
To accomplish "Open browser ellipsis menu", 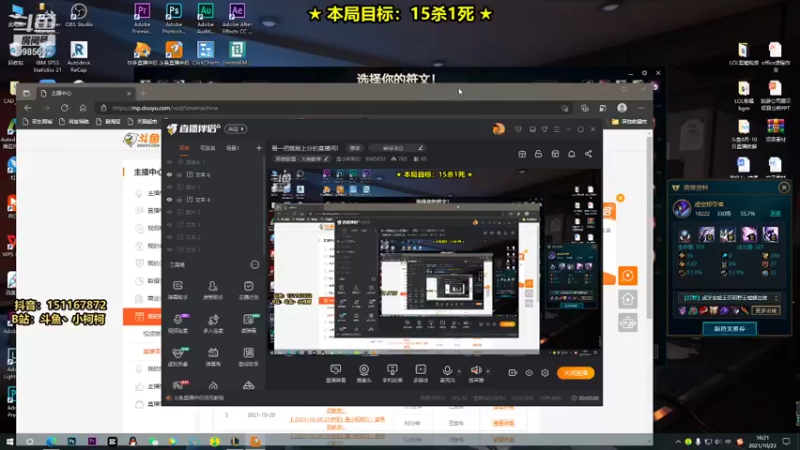I will pyautogui.click(x=641, y=108).
